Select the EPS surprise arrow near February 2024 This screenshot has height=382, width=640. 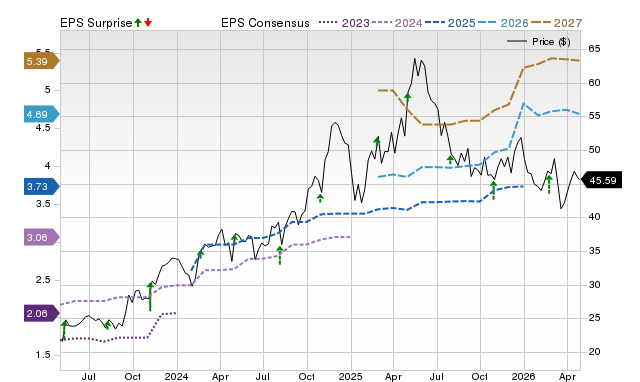click(200, 255)
